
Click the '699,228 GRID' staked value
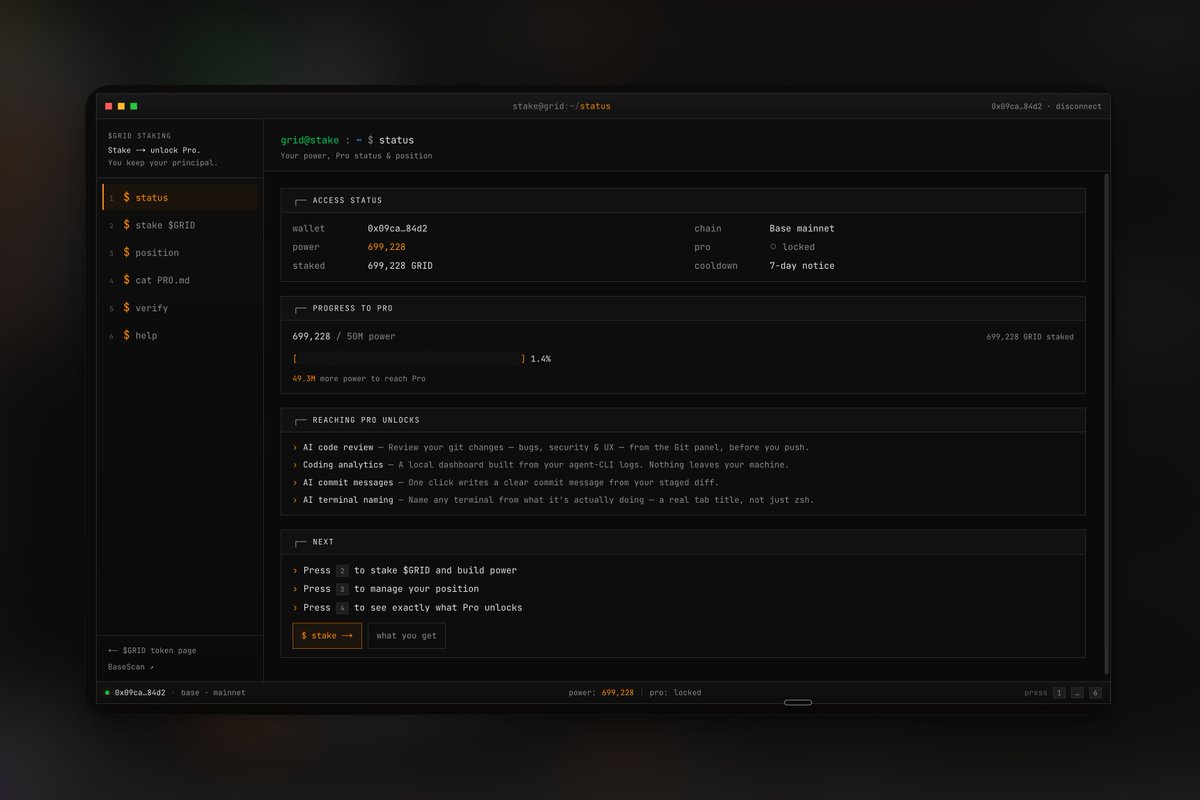point(400,266)
